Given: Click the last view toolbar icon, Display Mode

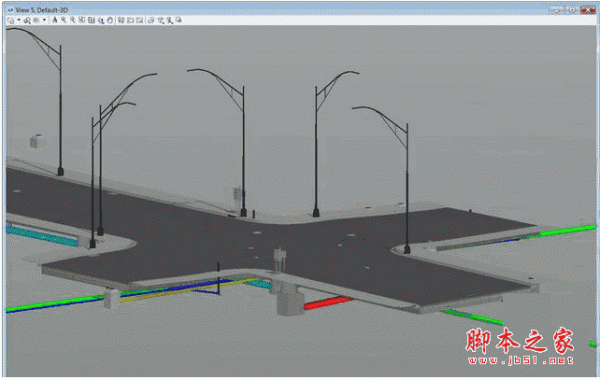Looking at the screenshot, I should (179, 20).
